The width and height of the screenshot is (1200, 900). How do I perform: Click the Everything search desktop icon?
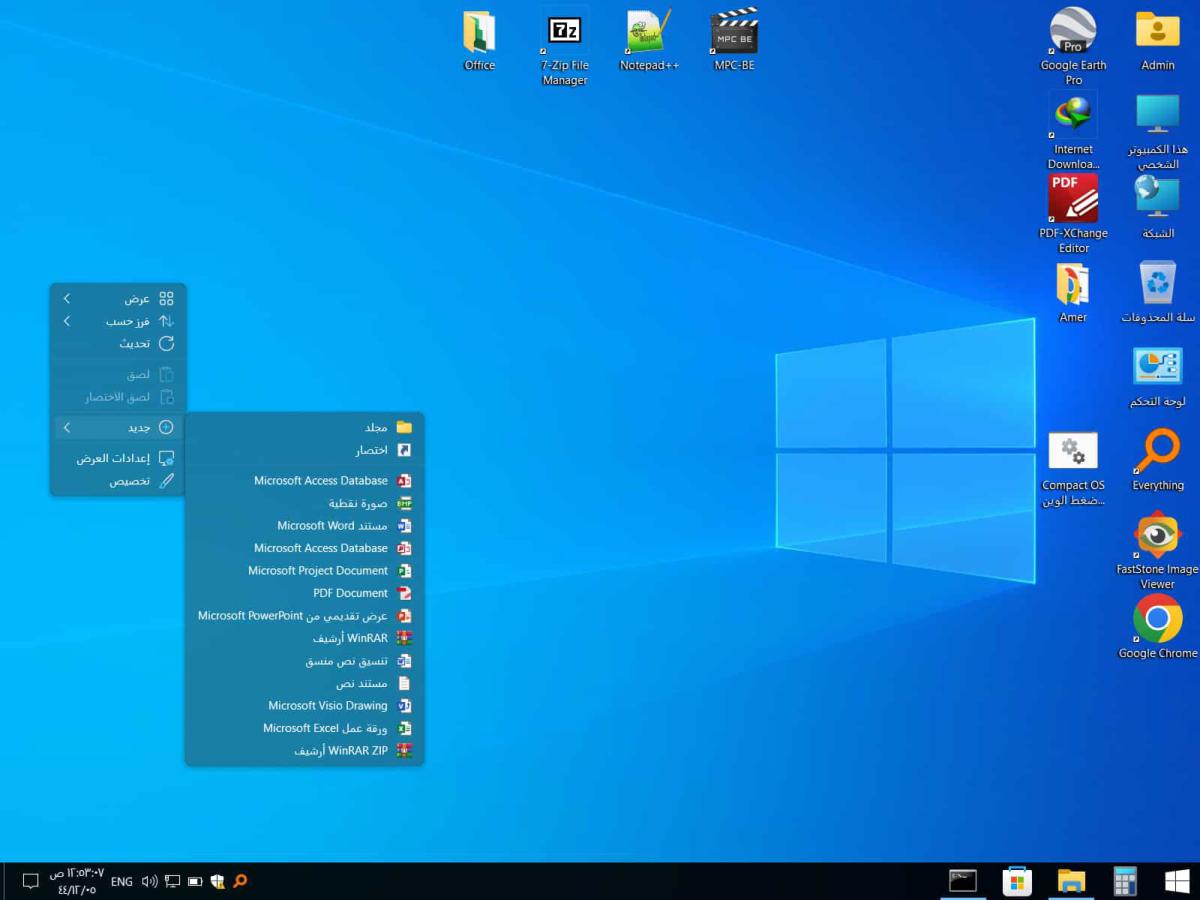click(1157, 452)
